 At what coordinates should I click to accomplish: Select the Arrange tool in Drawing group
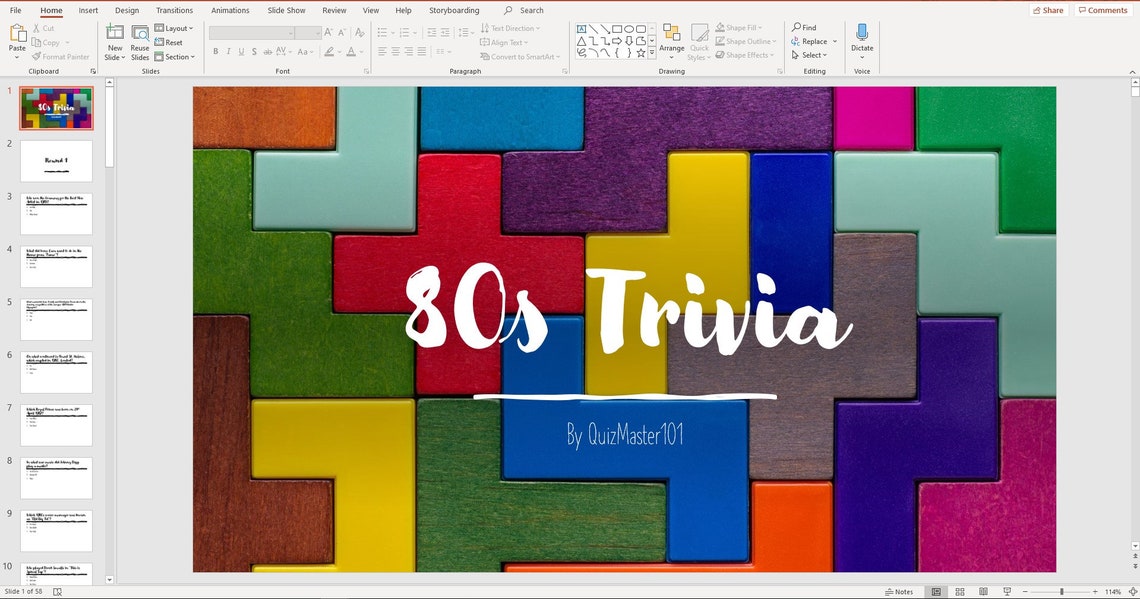tap(671, 42)
